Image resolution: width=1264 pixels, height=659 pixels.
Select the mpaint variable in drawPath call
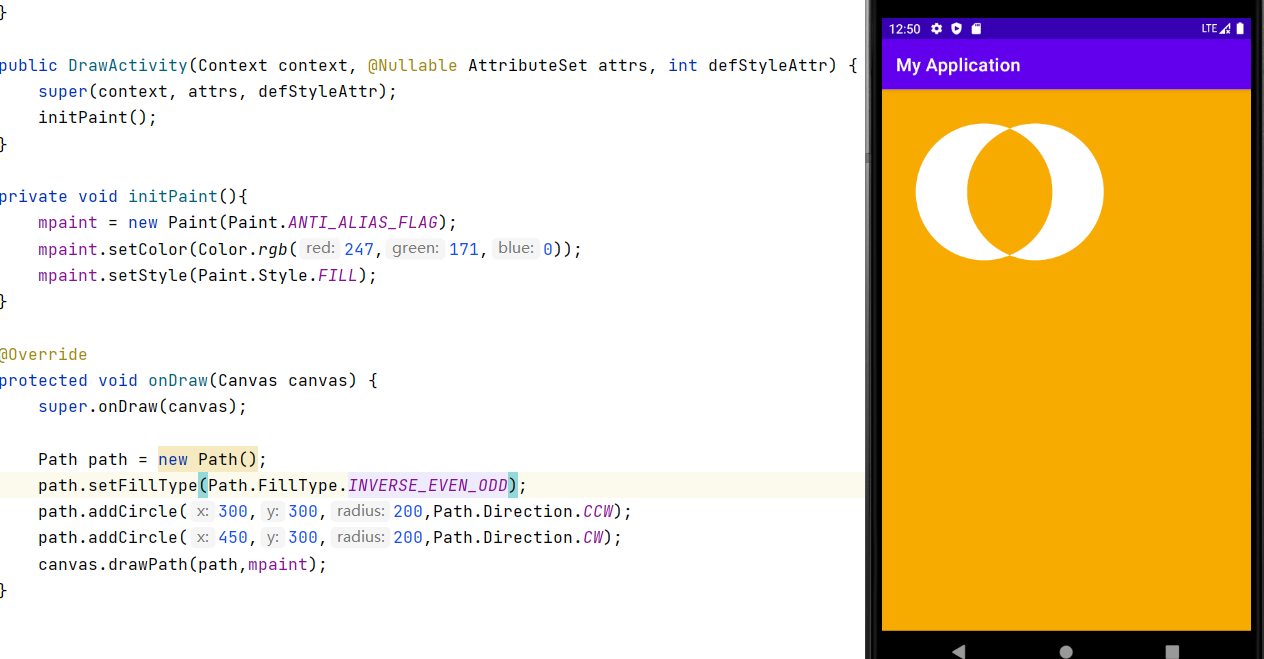[x=276, y=564]
